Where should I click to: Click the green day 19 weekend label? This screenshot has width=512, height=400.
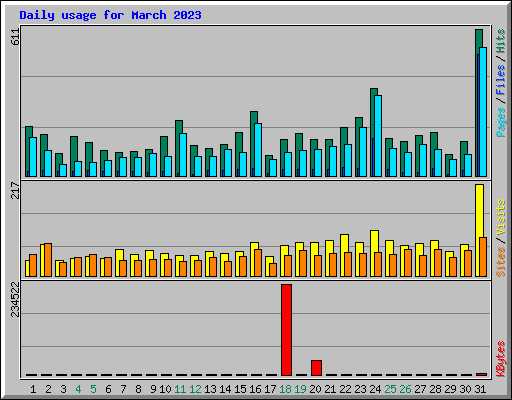300,389
